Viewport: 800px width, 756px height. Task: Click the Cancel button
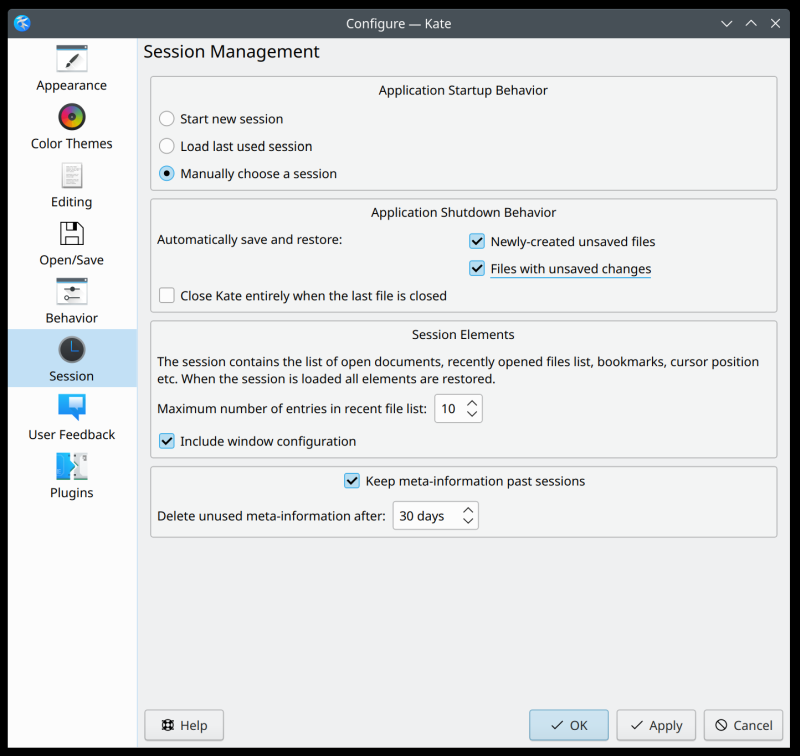tap(743, 725)
